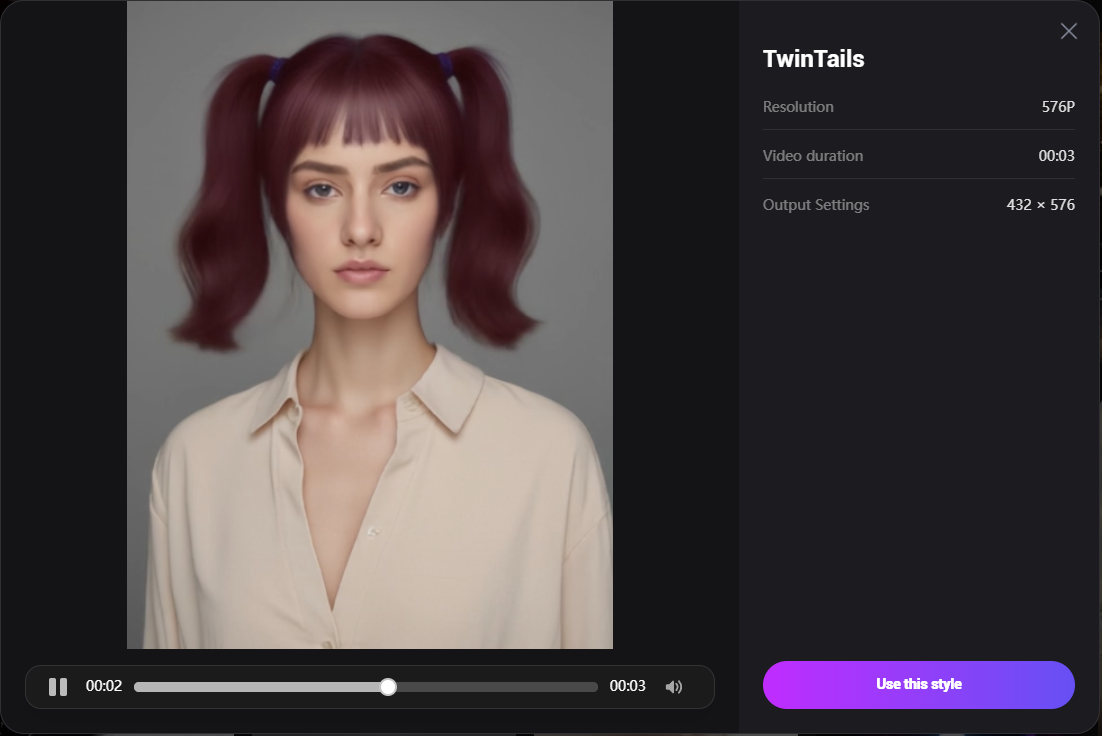Mute the video with the speaker icon
Image resolution: width=1102 pixels, height=736 pixels.
coord(674,687)
